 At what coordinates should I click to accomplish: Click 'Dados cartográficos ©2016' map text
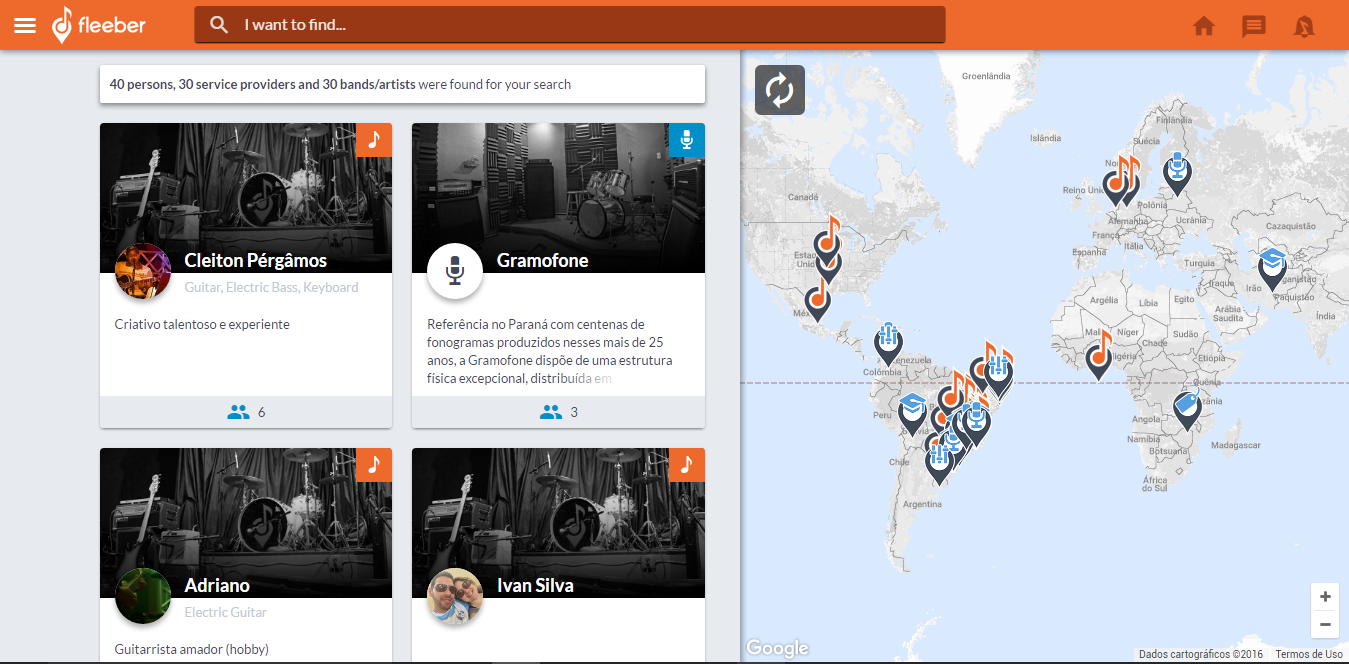click(1200, 654)
